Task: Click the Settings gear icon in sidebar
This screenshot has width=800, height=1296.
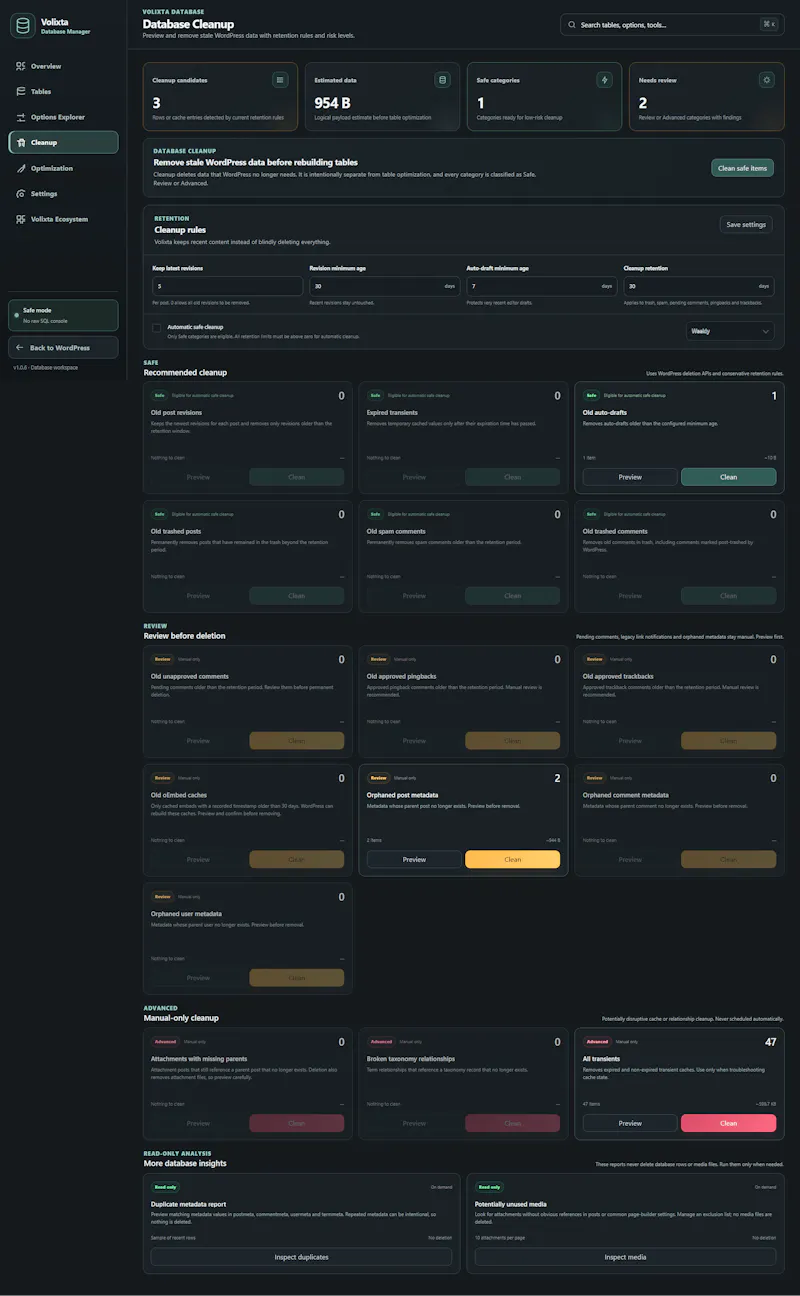Action: pos(21,193)
